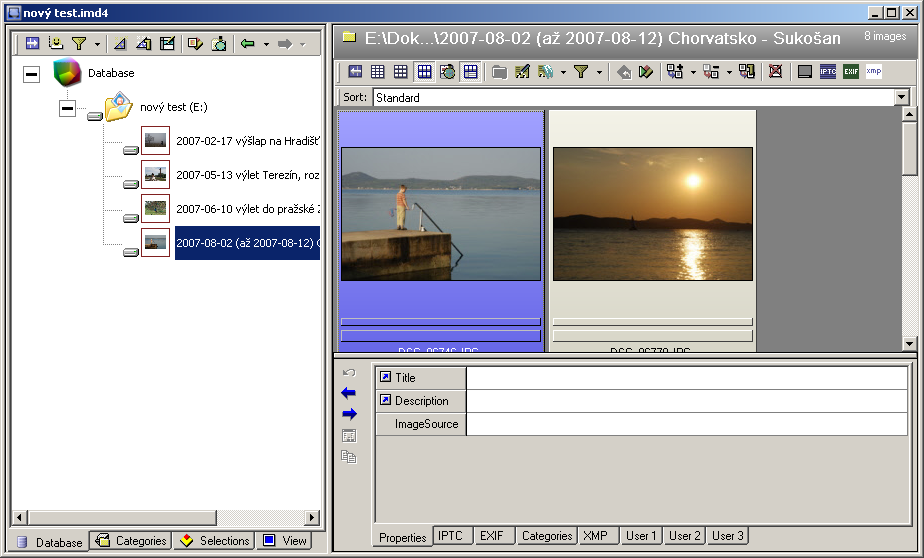Click the gray folder icon in image toolbar
924x558 pixels.
point(499,72)
